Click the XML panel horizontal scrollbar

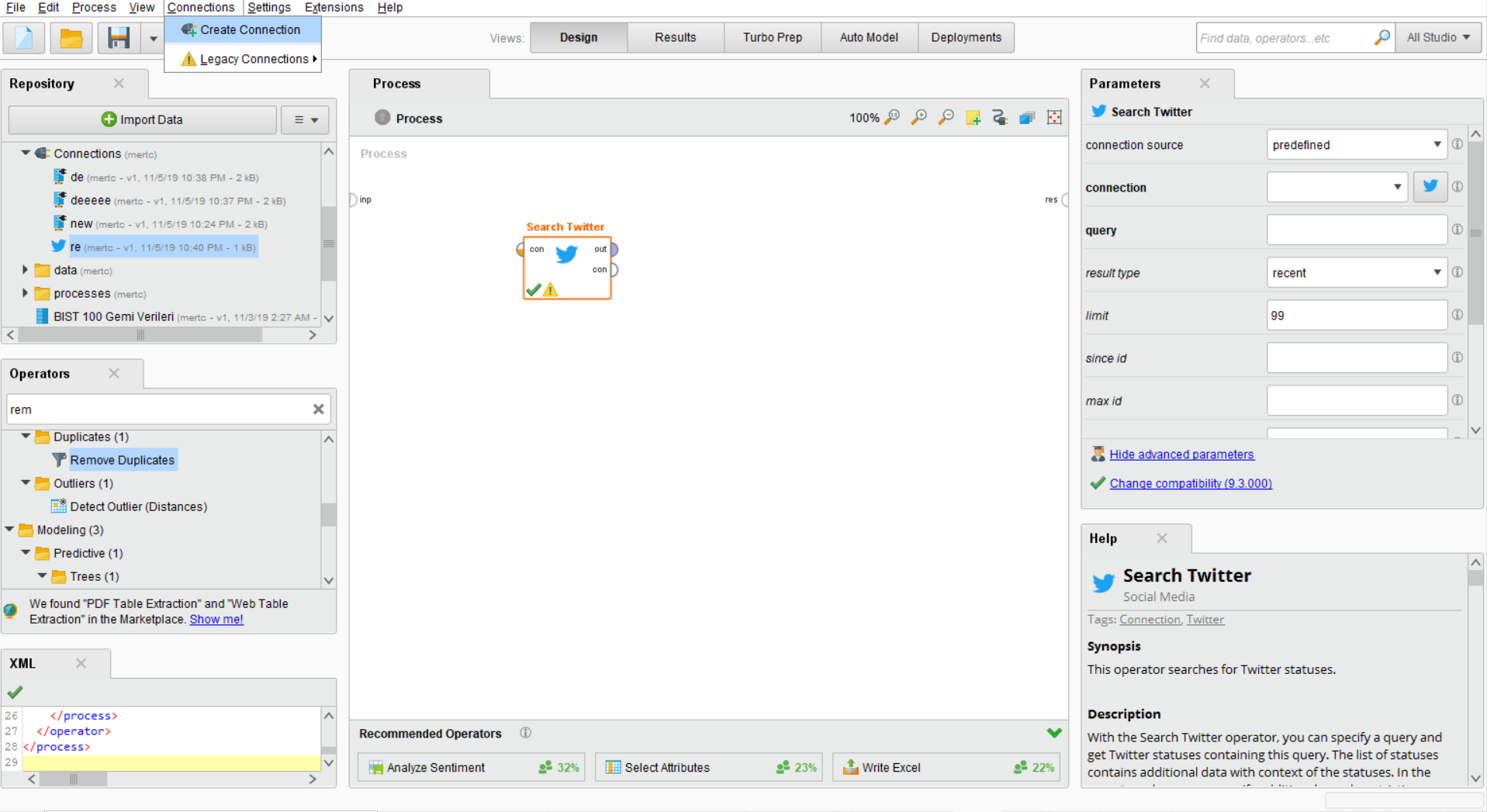(x=73, y=779)
